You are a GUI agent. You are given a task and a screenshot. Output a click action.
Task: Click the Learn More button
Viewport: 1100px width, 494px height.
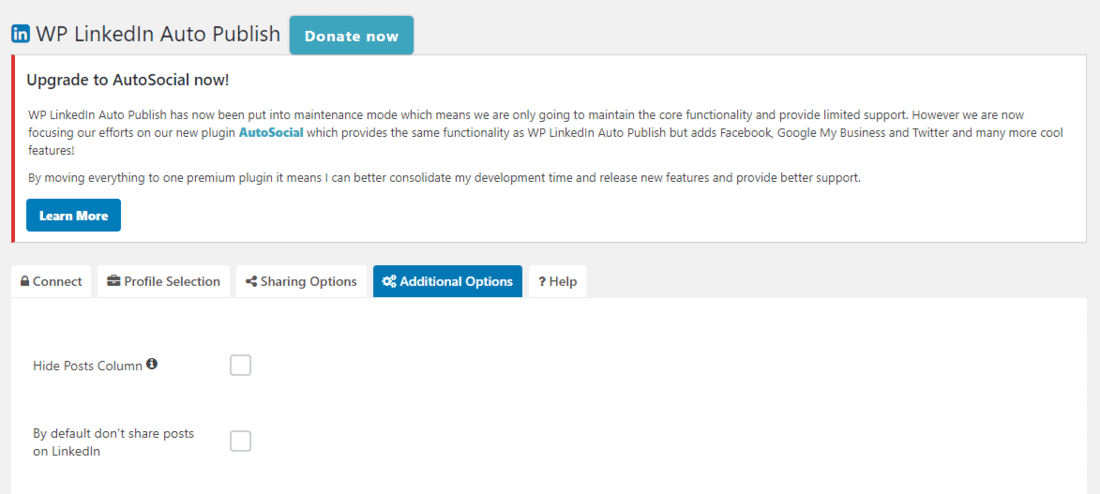(x=73, y=215)
